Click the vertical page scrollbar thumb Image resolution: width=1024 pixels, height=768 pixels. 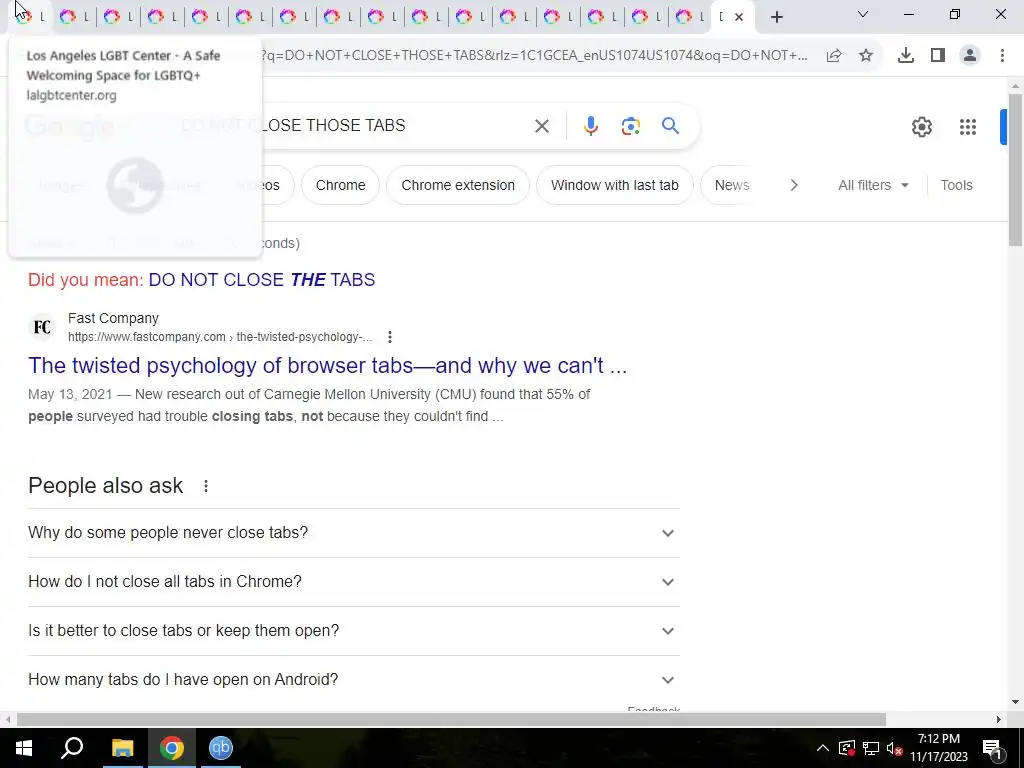1015,170
